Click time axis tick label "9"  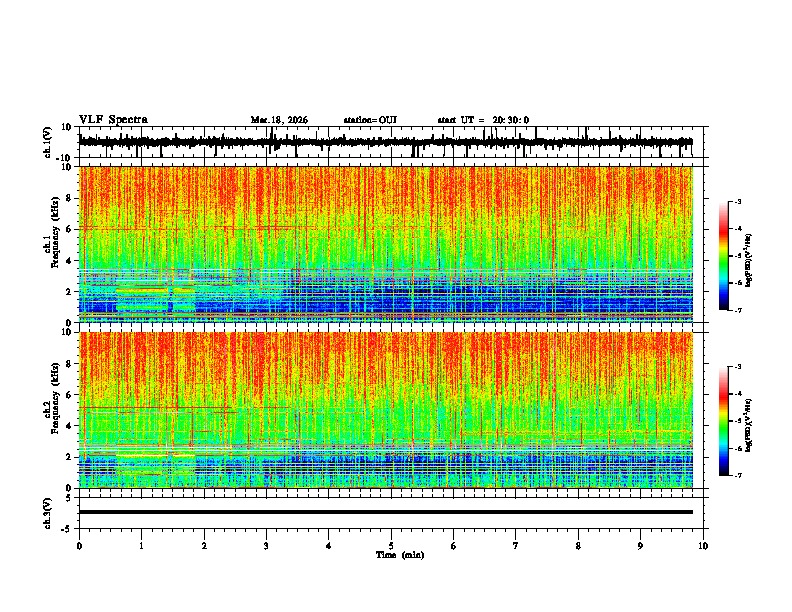point(640,546)
